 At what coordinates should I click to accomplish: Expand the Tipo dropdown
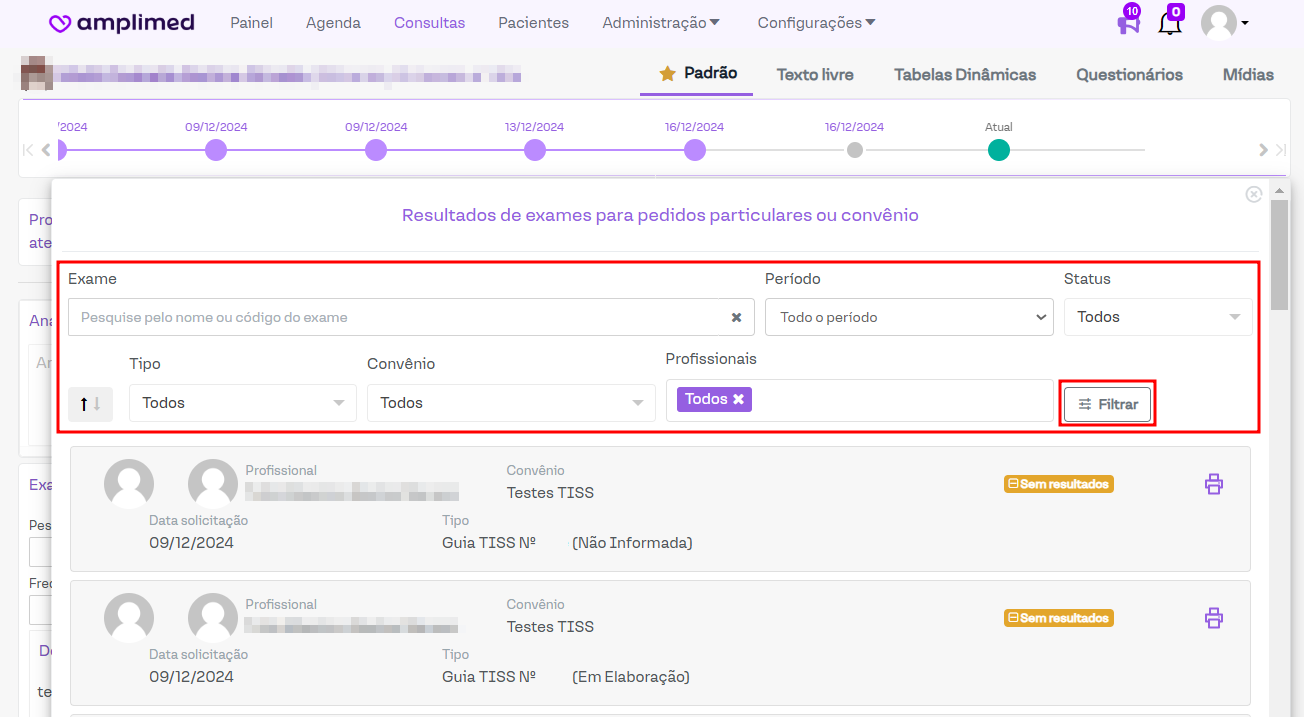[242, 403]
